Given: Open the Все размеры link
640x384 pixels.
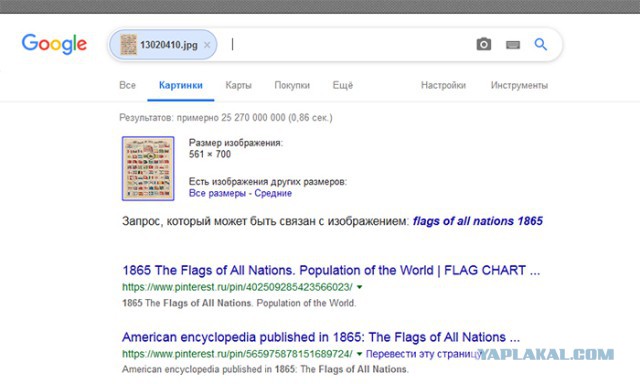Looking at the screenshot, I should pyautogui.click(x=217, y=193).
